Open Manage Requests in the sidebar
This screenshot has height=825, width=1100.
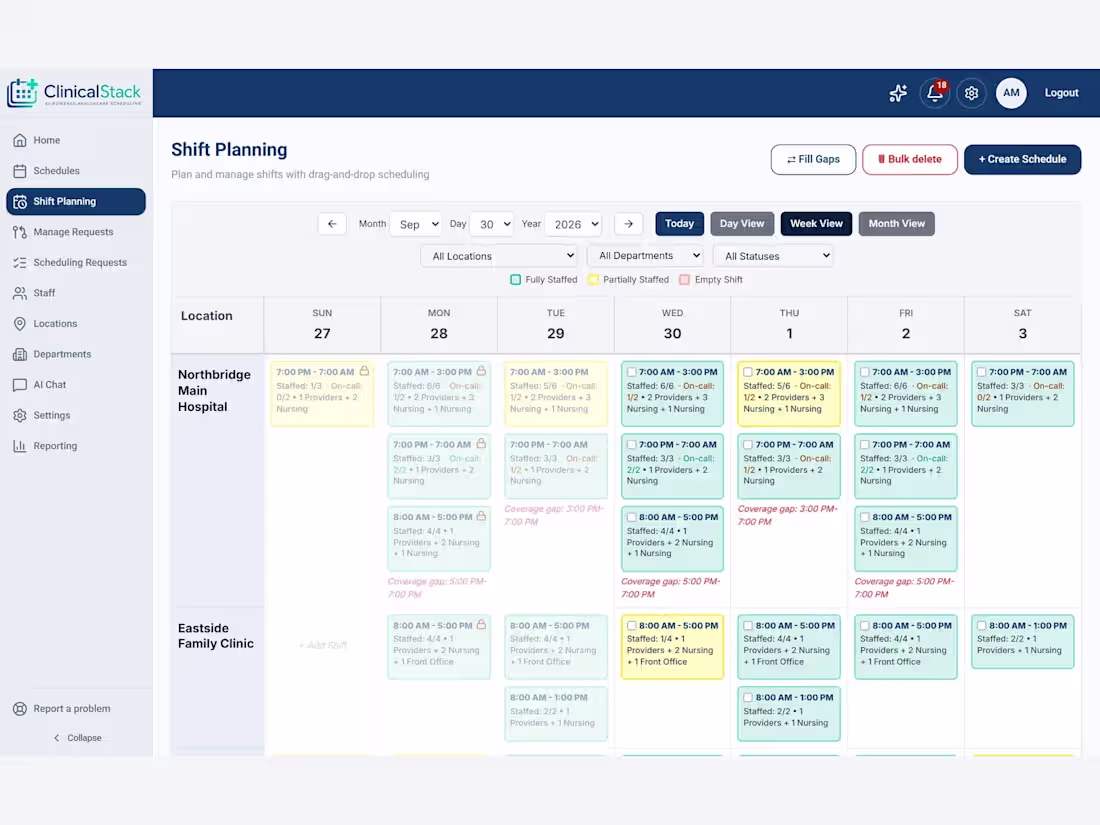(x=76, y=232)
